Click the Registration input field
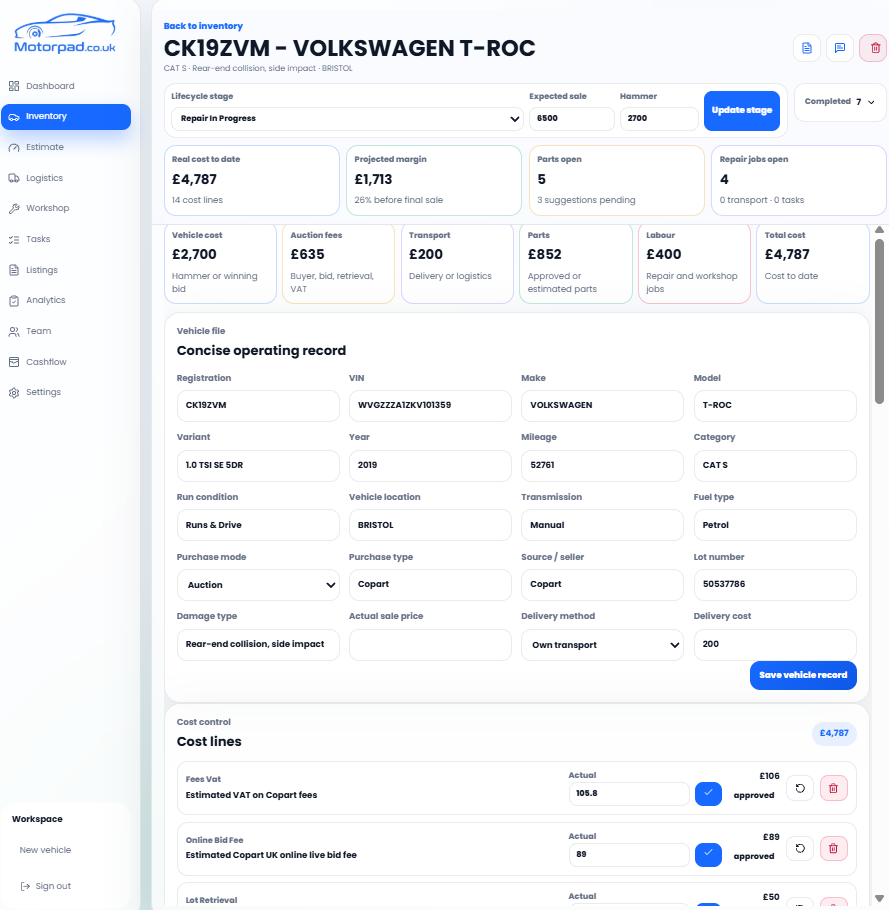 258,406
